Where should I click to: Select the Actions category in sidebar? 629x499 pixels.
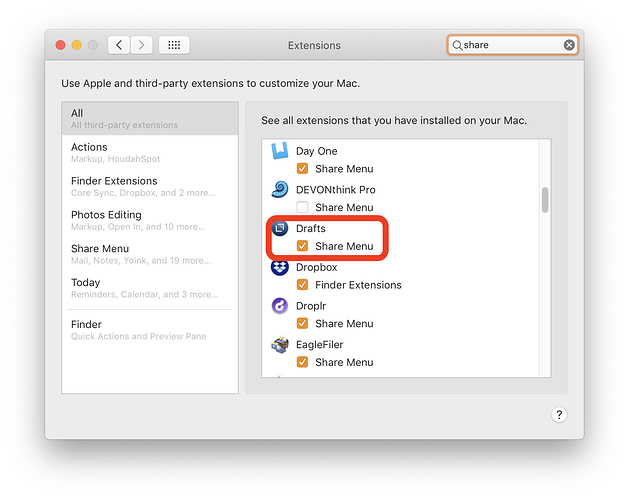tap(150, 152)
